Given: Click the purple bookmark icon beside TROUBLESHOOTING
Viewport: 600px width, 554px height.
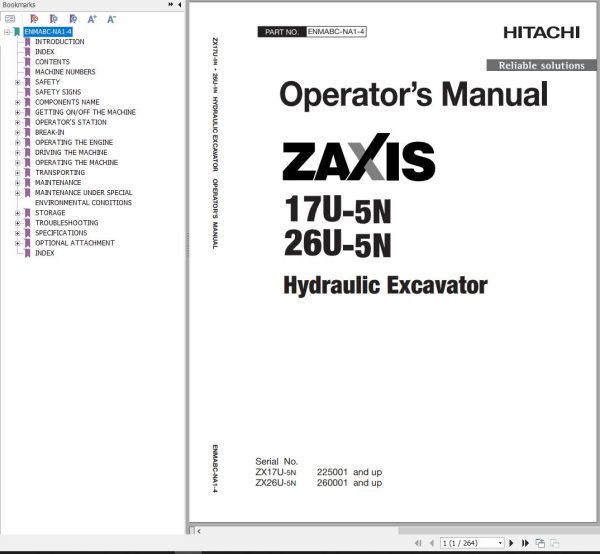Looking at the screenshot, I should tap(28, 223).
